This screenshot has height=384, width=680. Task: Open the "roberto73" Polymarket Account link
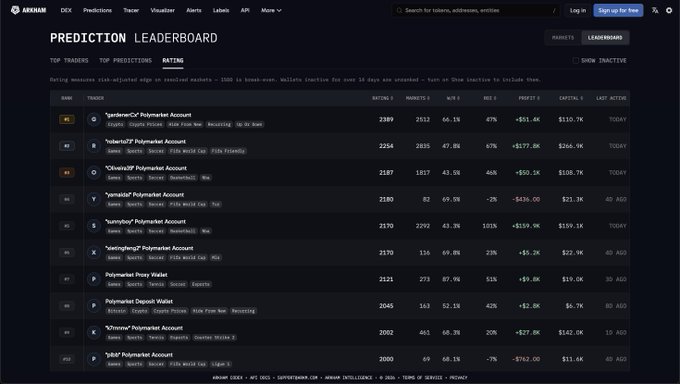[x=146, y=141]
